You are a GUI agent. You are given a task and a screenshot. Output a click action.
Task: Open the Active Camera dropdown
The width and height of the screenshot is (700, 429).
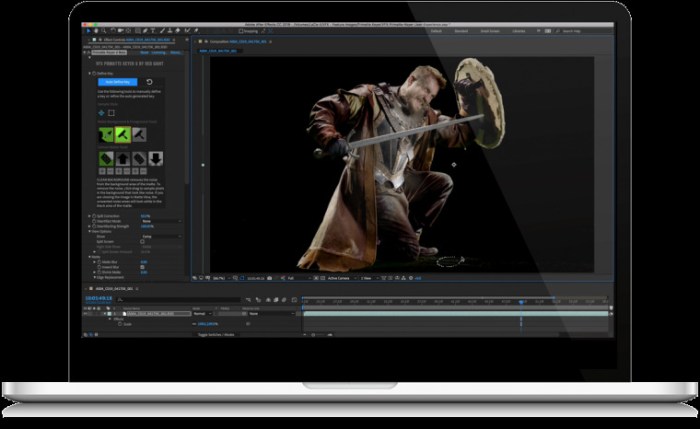[338, 278]
